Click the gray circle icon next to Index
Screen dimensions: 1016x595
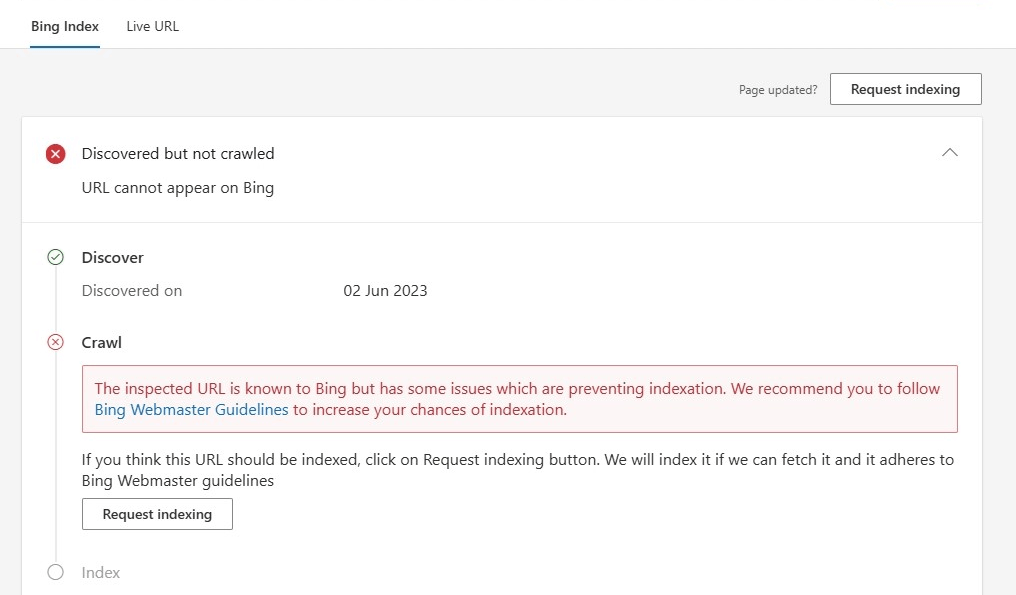tap(56, 572)
